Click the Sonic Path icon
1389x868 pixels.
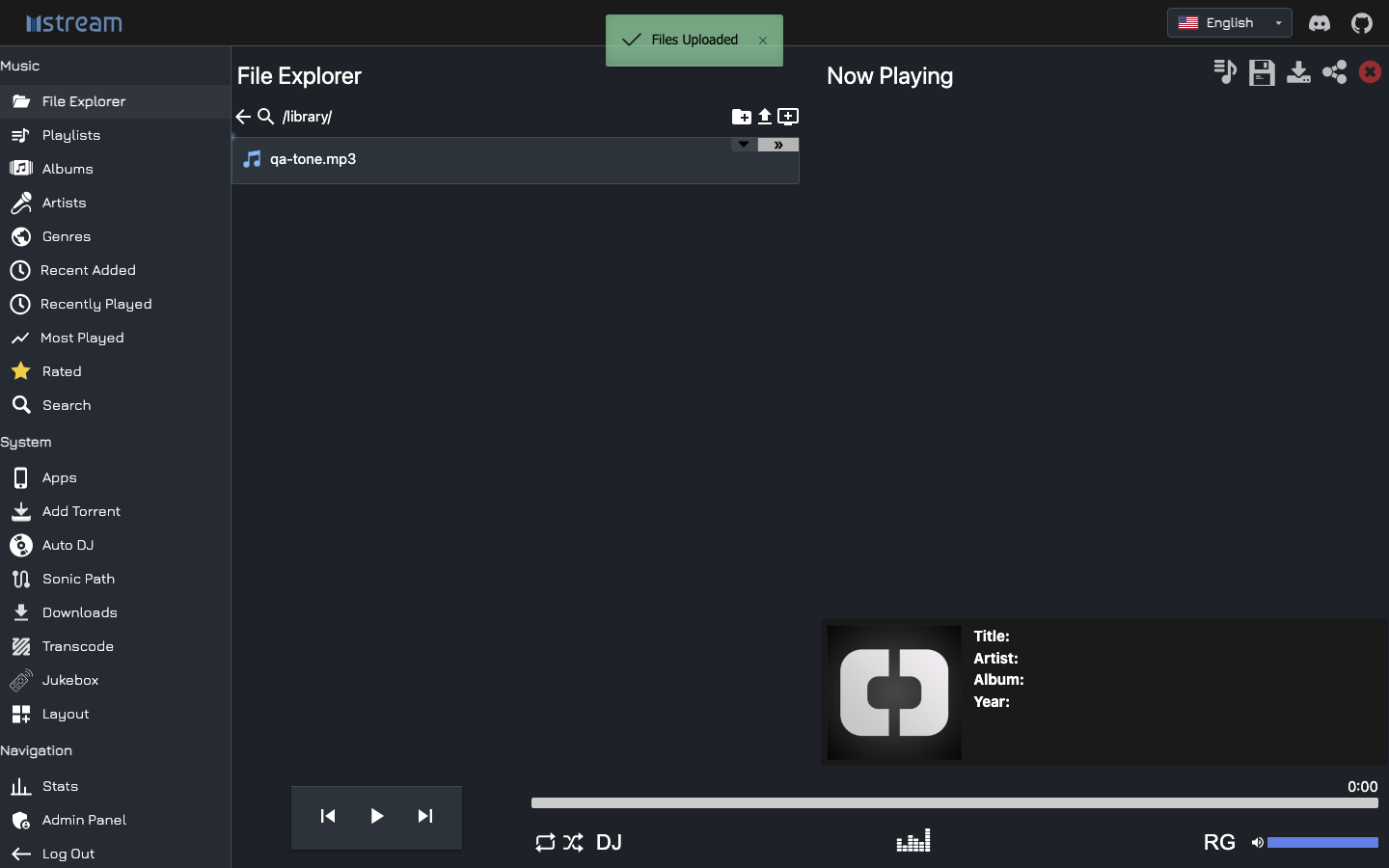(x=21, y=579)
